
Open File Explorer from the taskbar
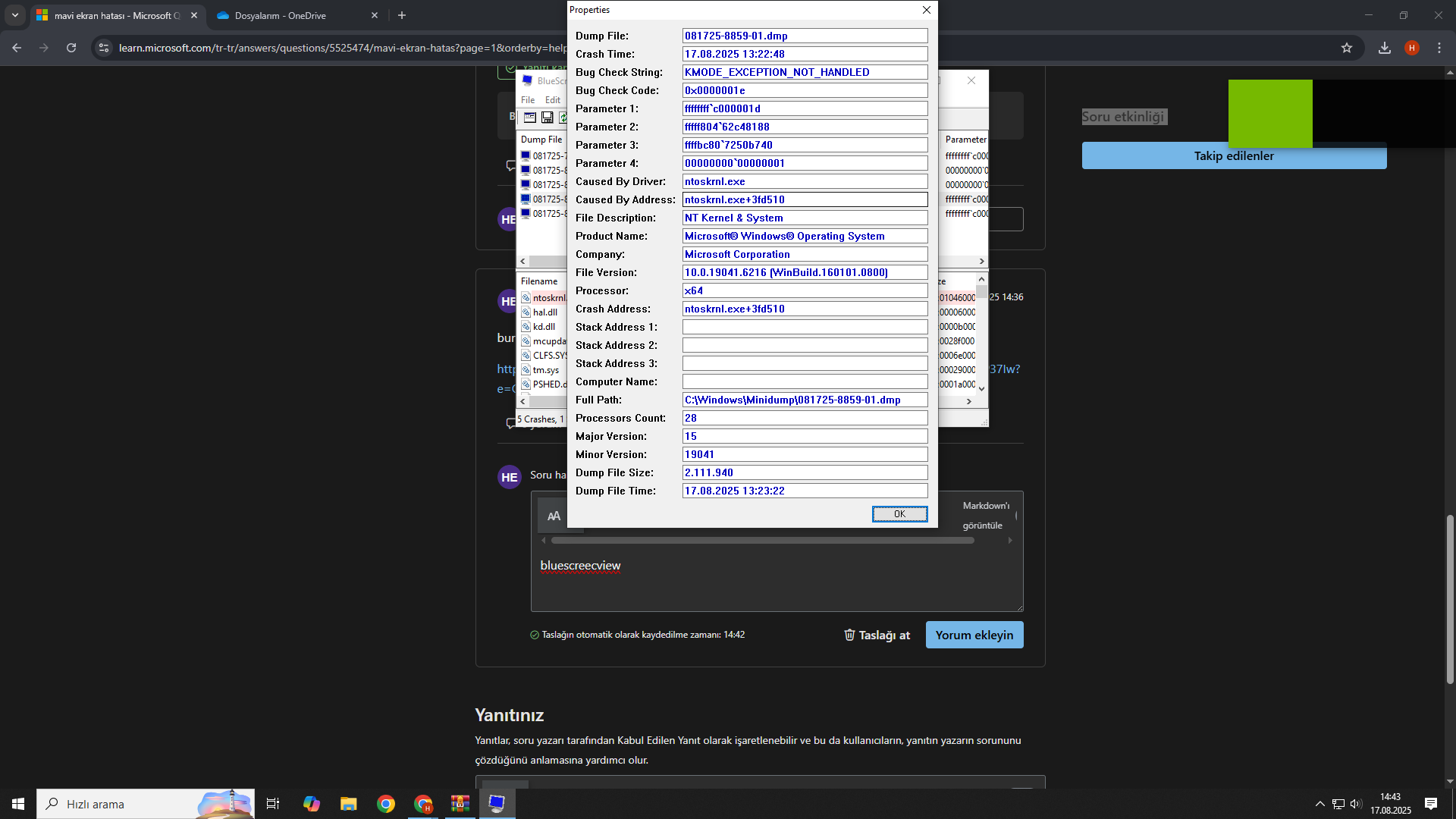point(348,804)
